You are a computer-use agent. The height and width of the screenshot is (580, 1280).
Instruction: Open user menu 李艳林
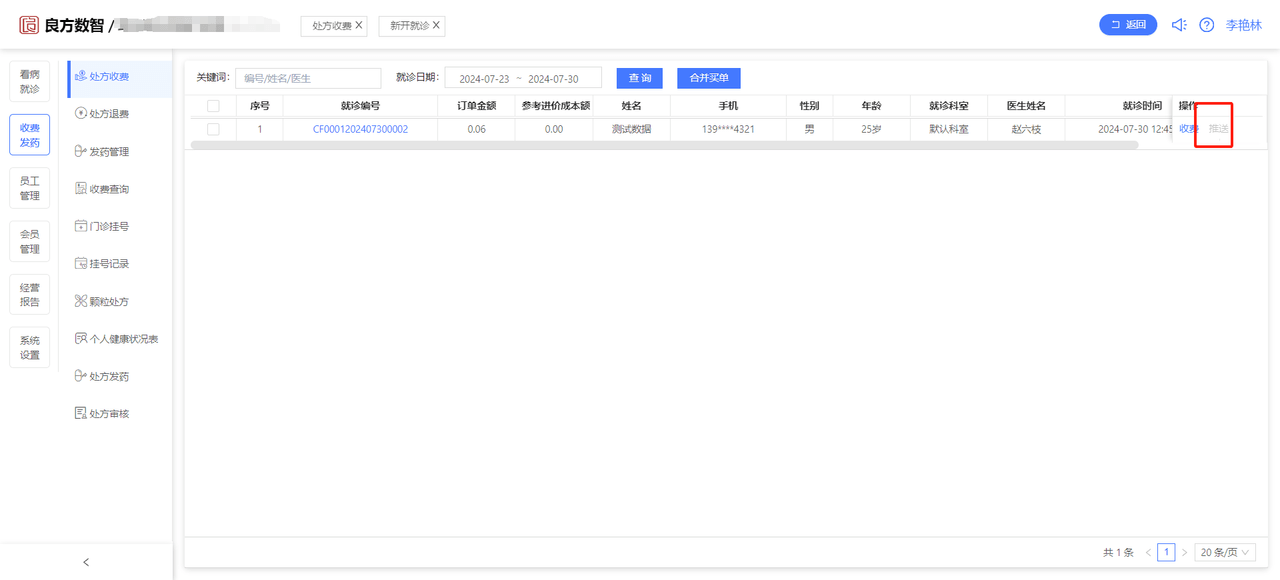[1244, 25]
